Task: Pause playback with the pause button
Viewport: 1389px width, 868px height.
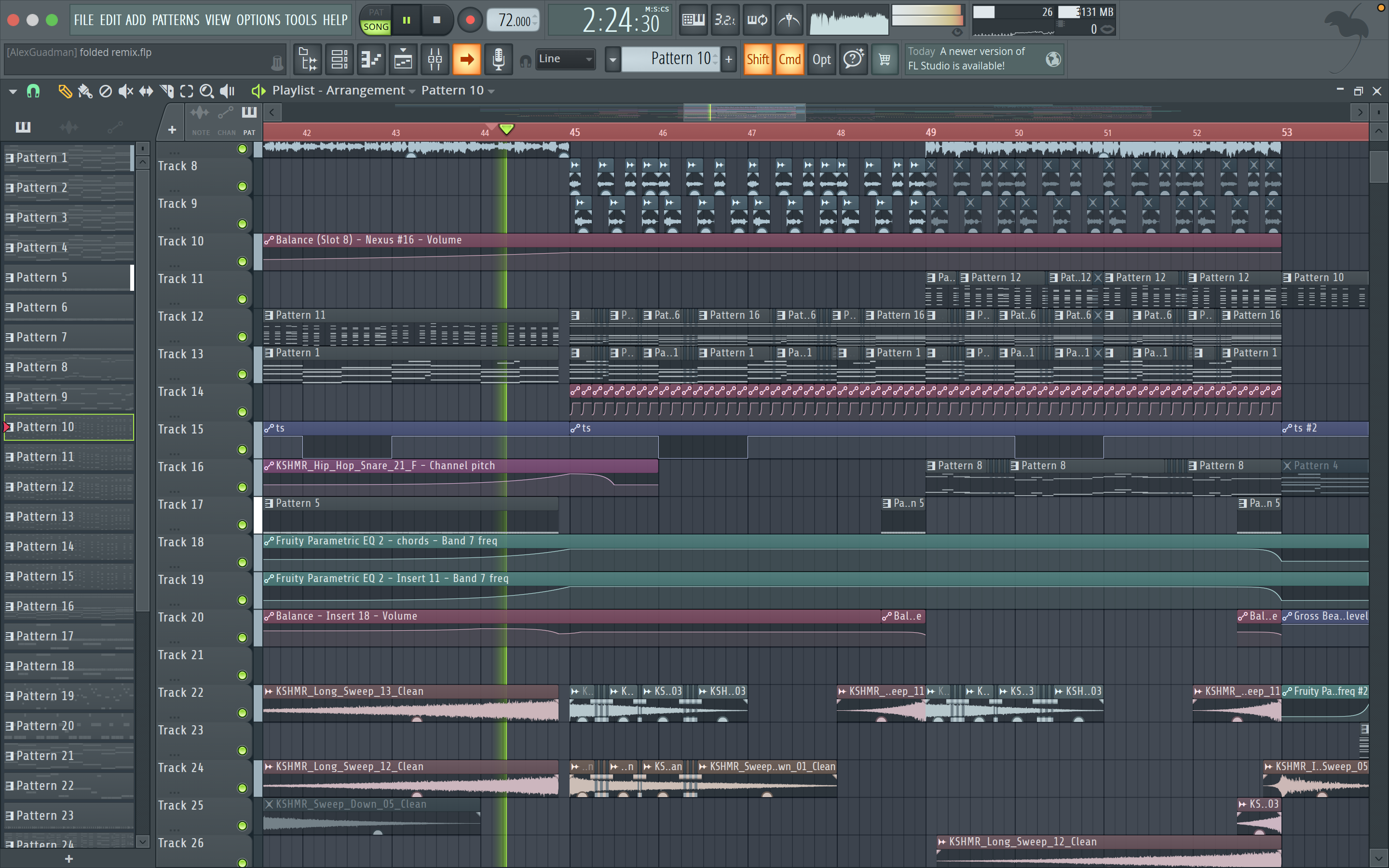Action: click(x=407, y=20)
